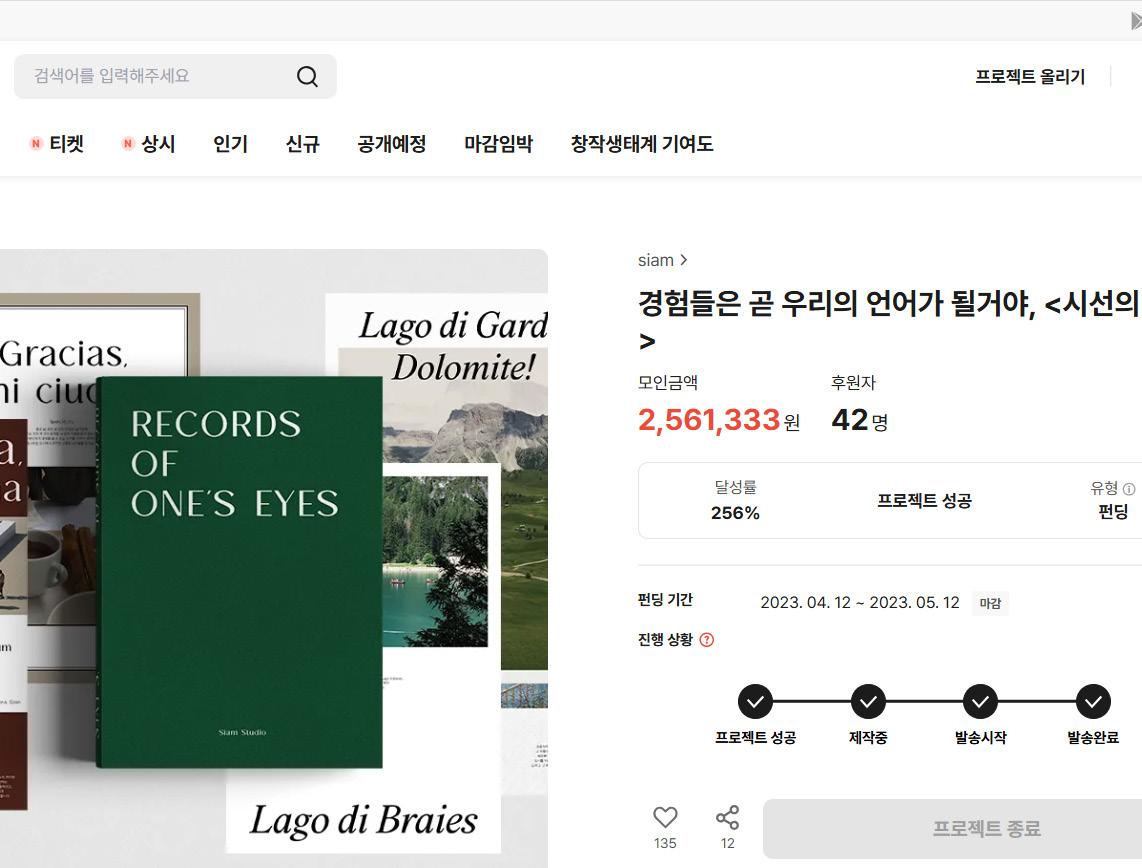The width and height of the screenshot is (1142, 868).
Task: Open the 마감임박 tab
Action: tap(498, 143)
